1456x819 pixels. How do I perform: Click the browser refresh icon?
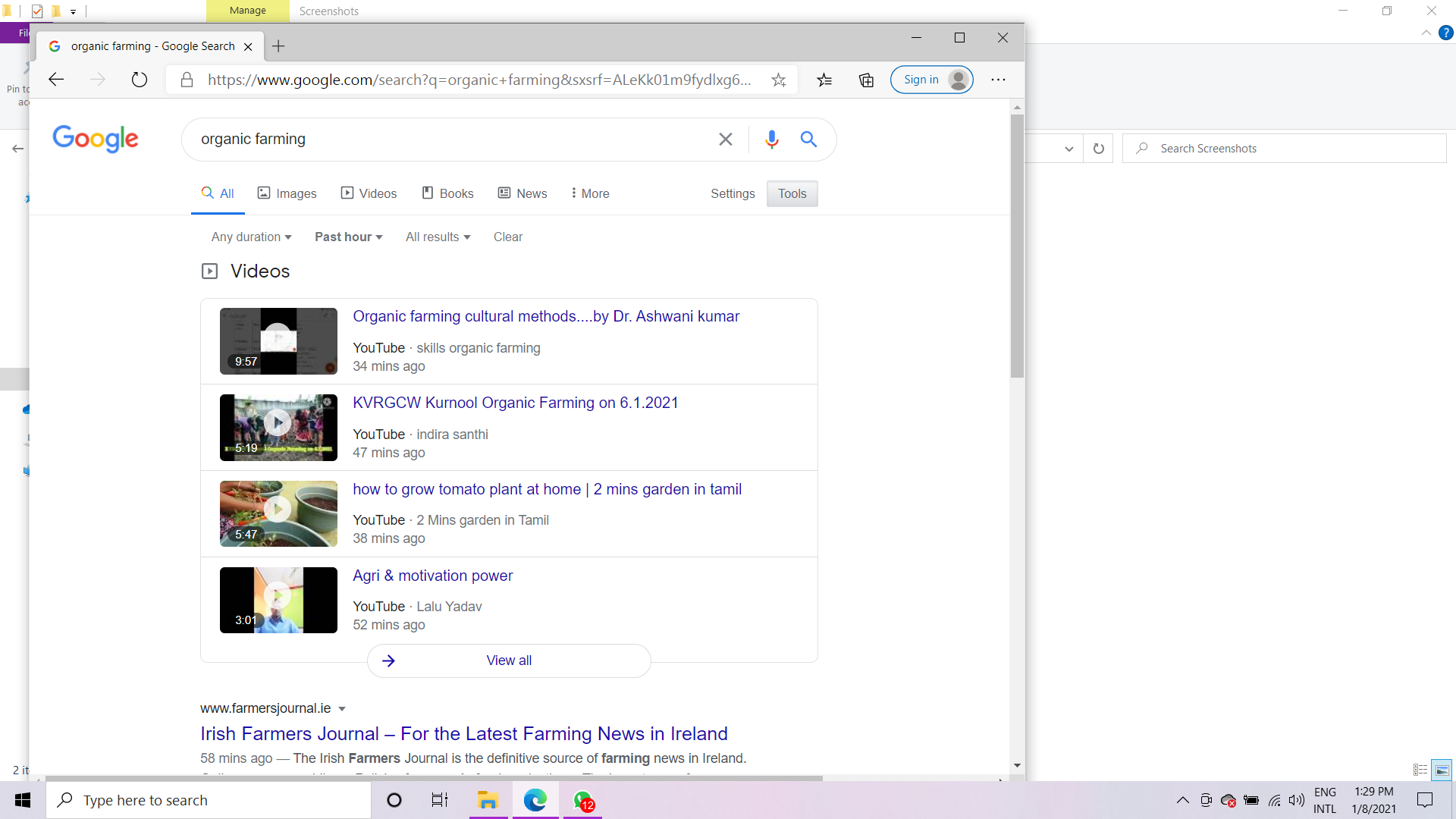point(140,79)
